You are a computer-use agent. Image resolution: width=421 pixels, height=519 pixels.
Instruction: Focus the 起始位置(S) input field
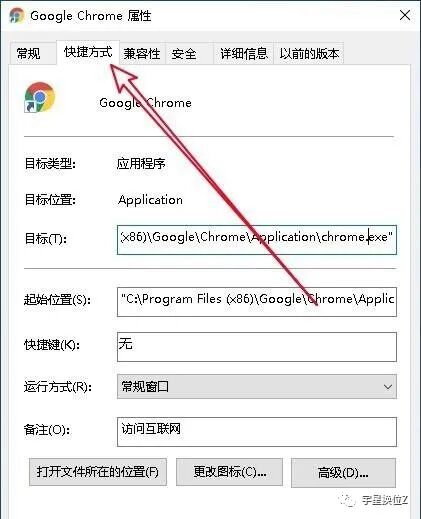(x=257, y=302)
